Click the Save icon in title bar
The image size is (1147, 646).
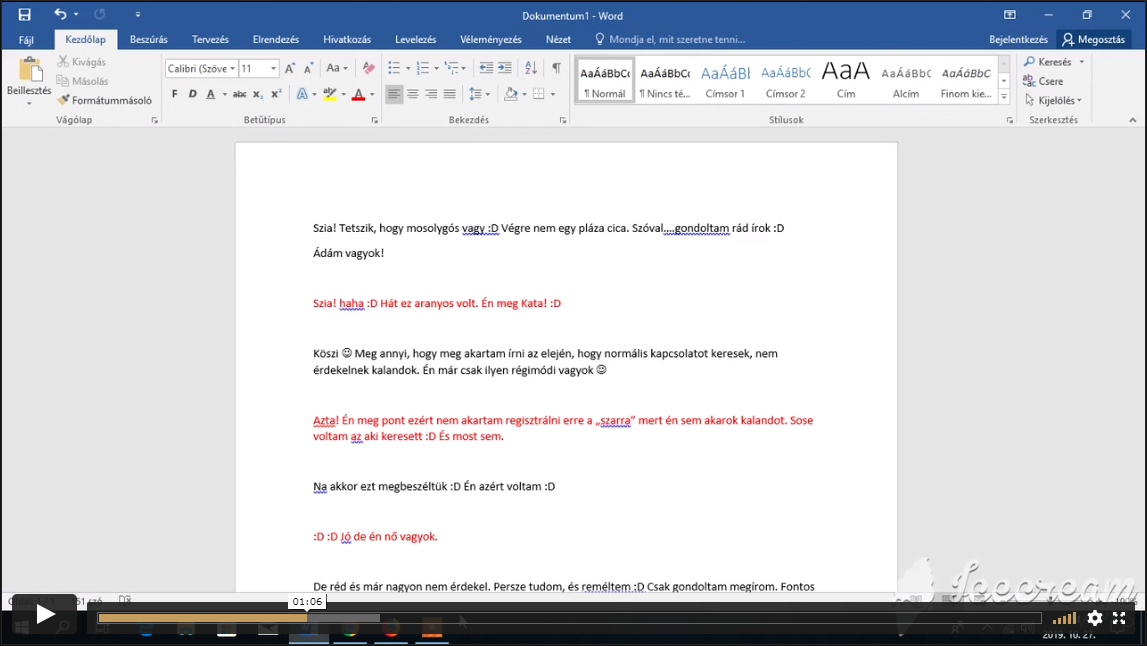(25, 15)
